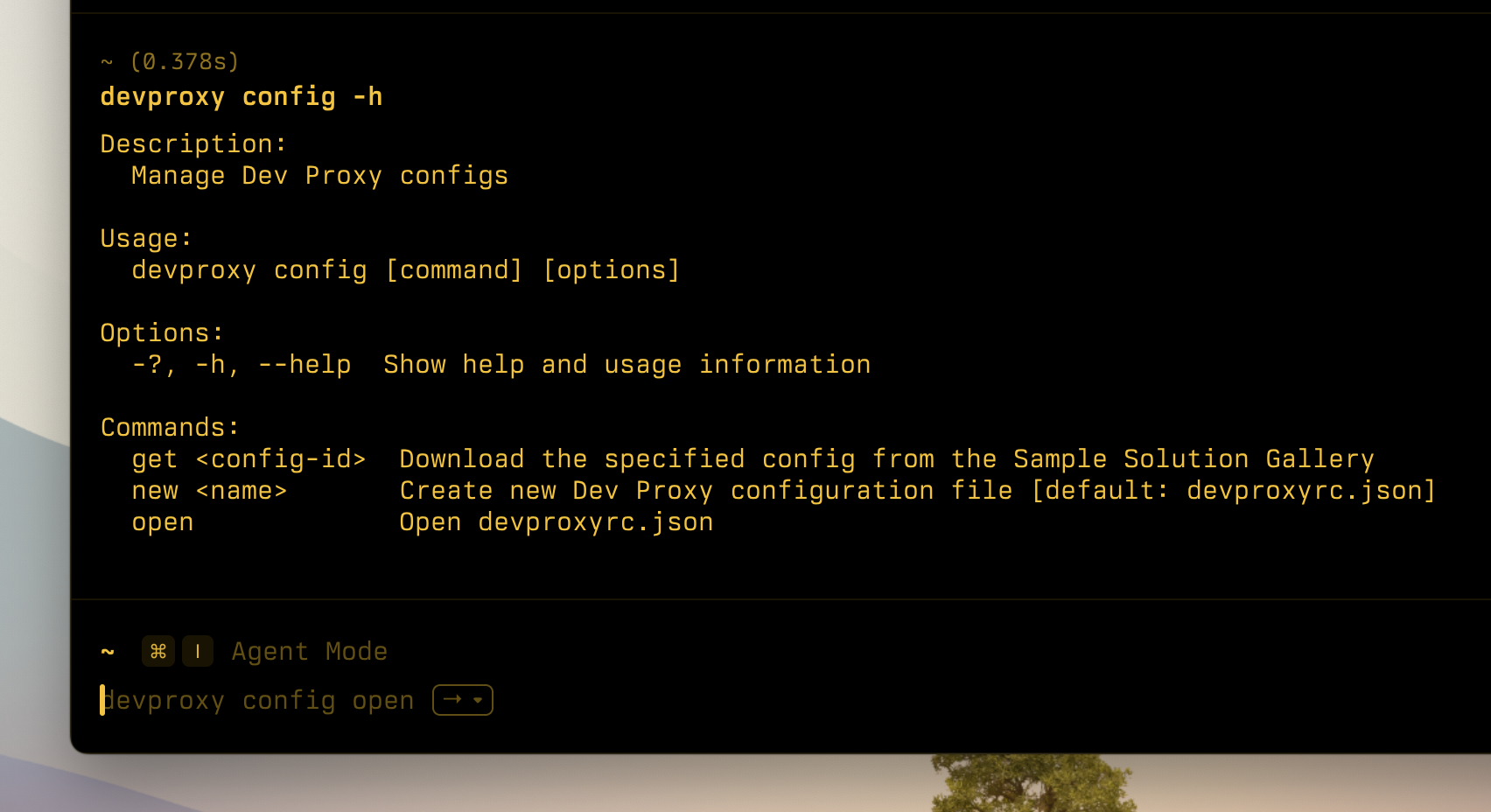
Task: Click the tilde symbol beside the execution time
Action: (x=107, y=61)
